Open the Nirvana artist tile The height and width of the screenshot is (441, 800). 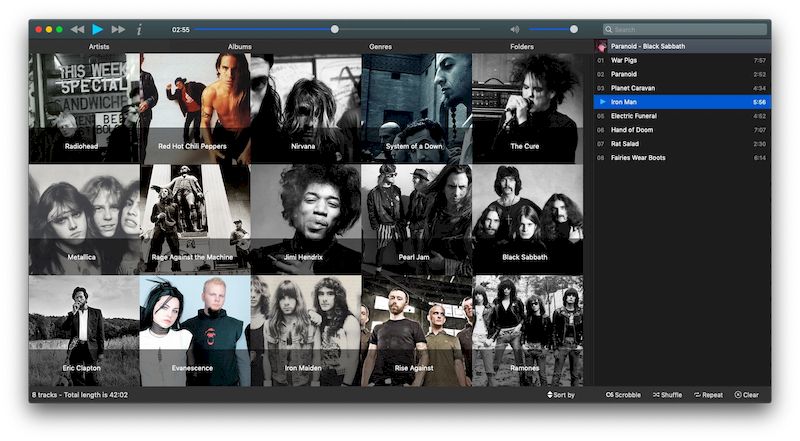click(x=306, y=108)
